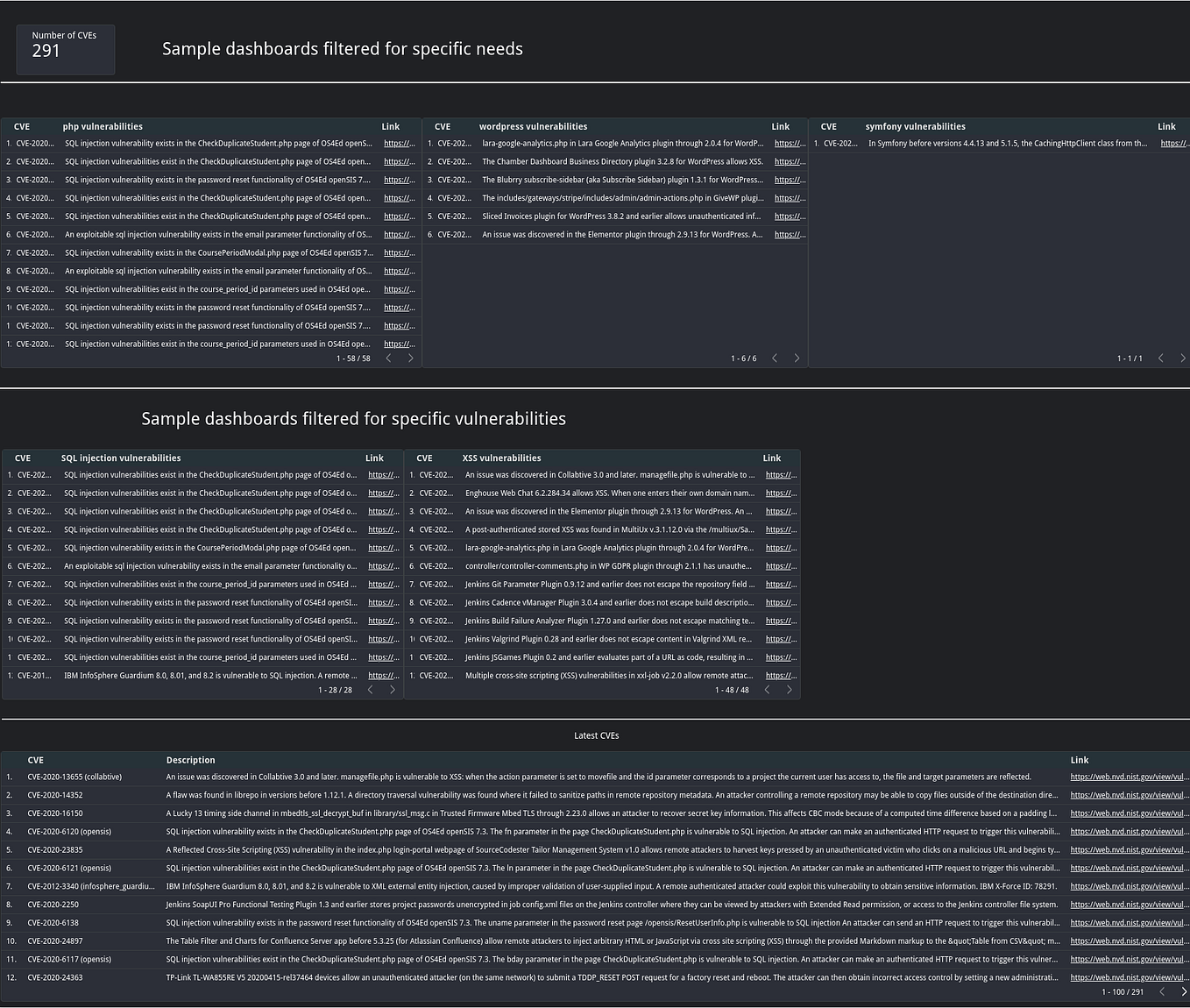Click next-page arrow in XSS vulnerabilities table
This screenshot has height=1008, width=1190.
click(x=789, y=690)
